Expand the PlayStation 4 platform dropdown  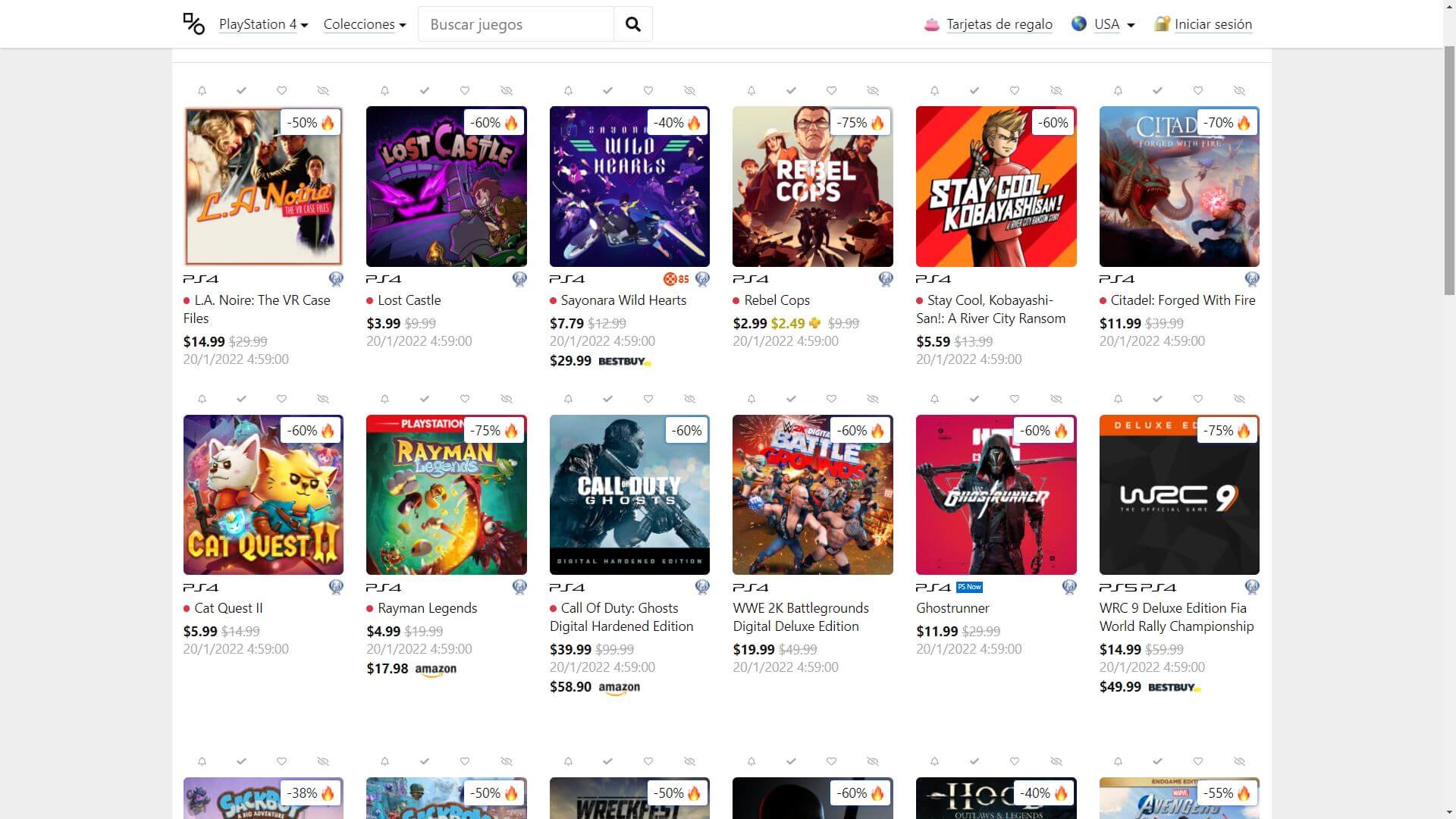click(x=263, y=24)
